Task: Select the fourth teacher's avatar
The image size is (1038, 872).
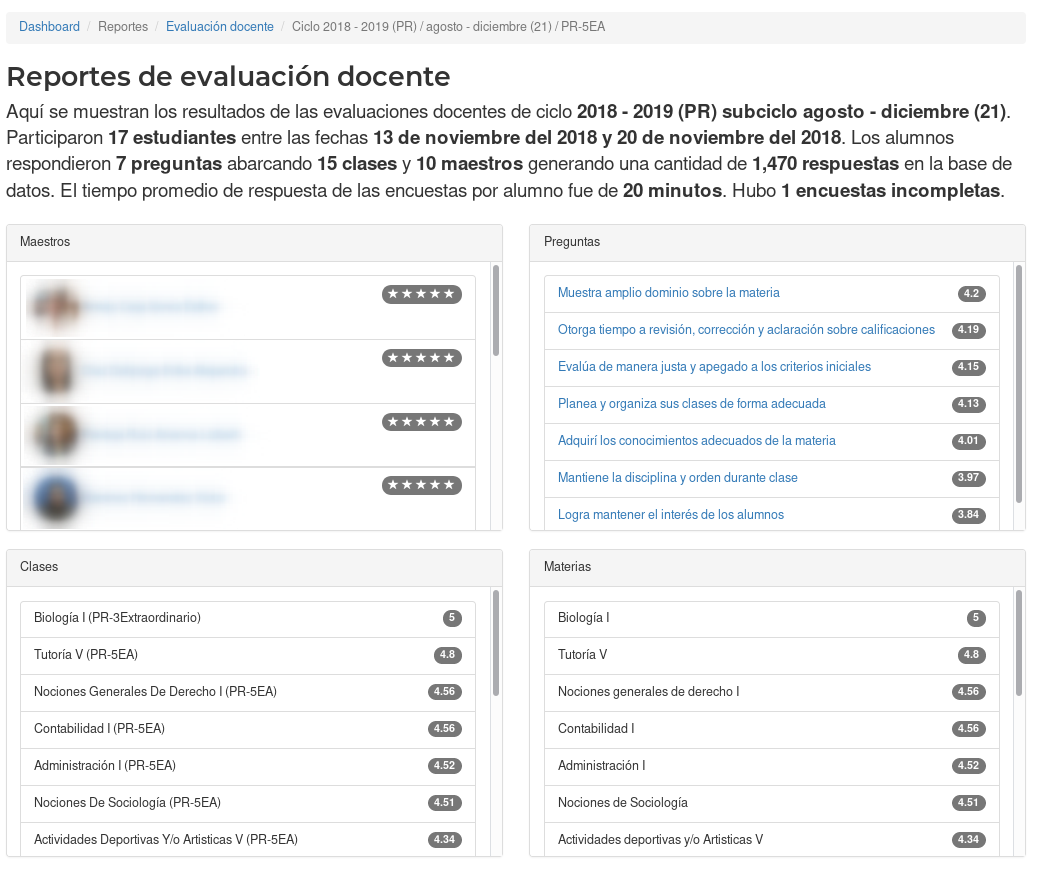Action: pyautogui.click(x=55, y=497)
